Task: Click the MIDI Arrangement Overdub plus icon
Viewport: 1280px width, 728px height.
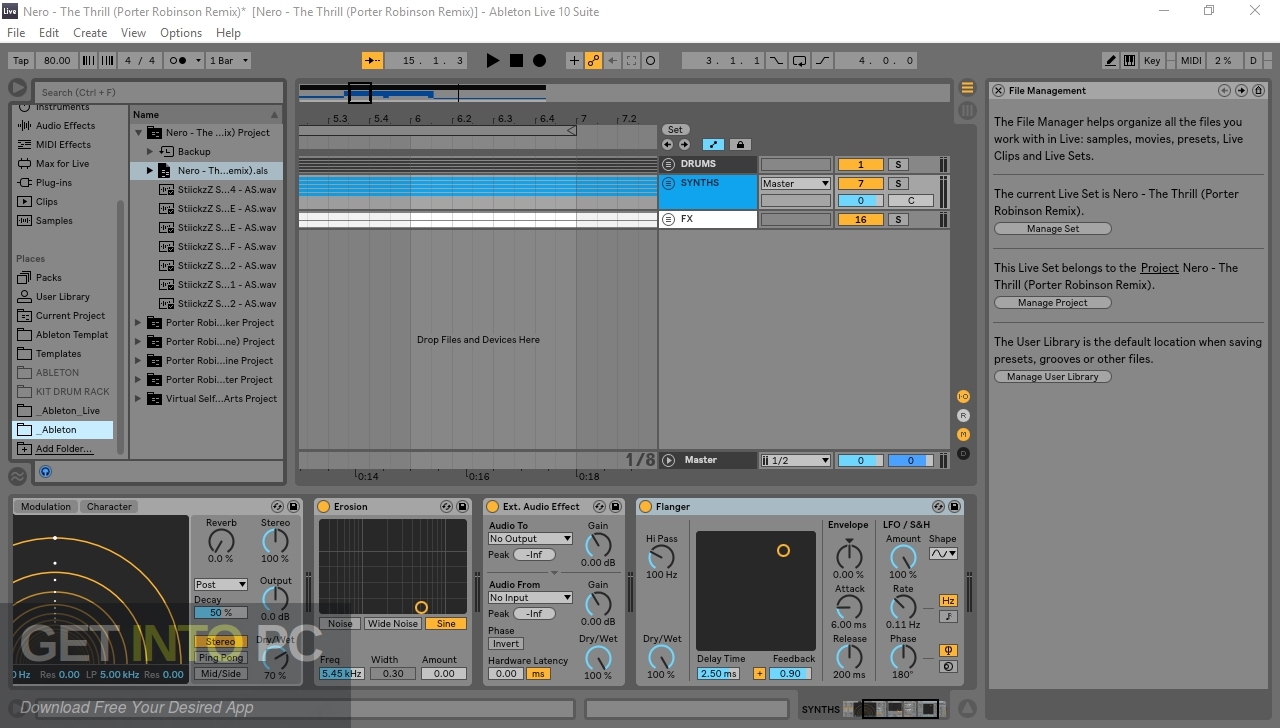Action: 574,61
